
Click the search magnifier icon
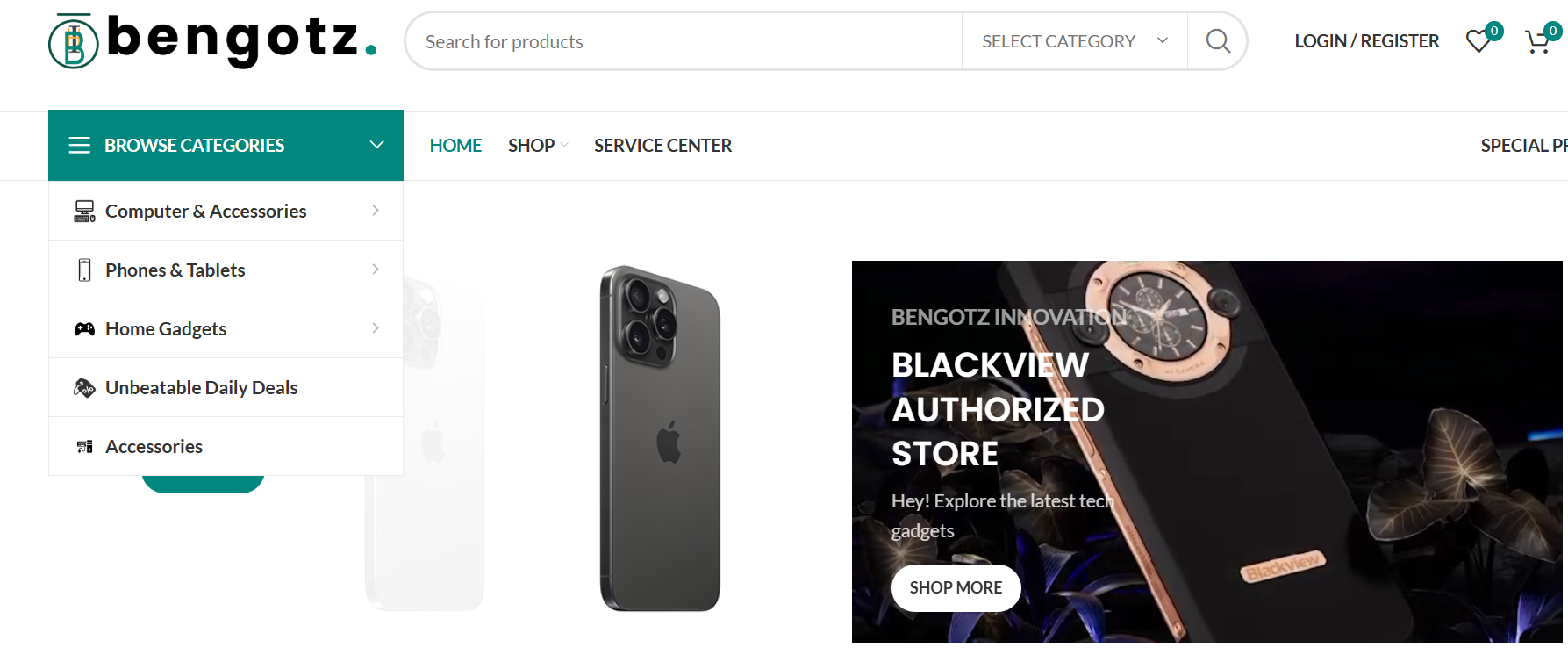coord(1217,41)
